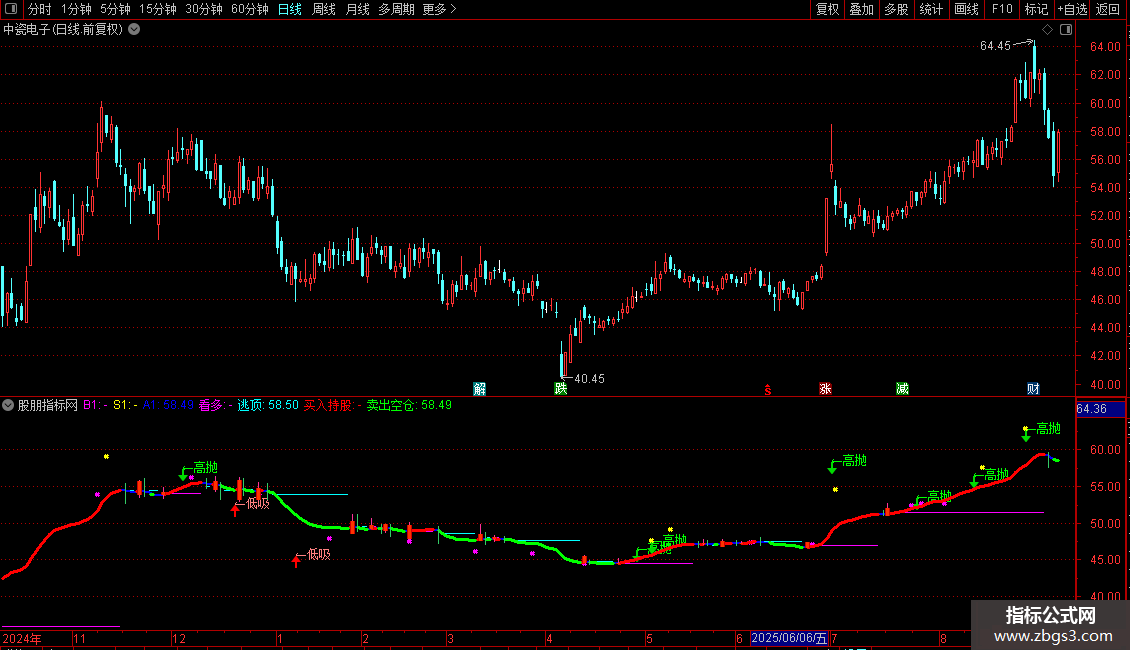Click the 解 event marker

(479, 389)
